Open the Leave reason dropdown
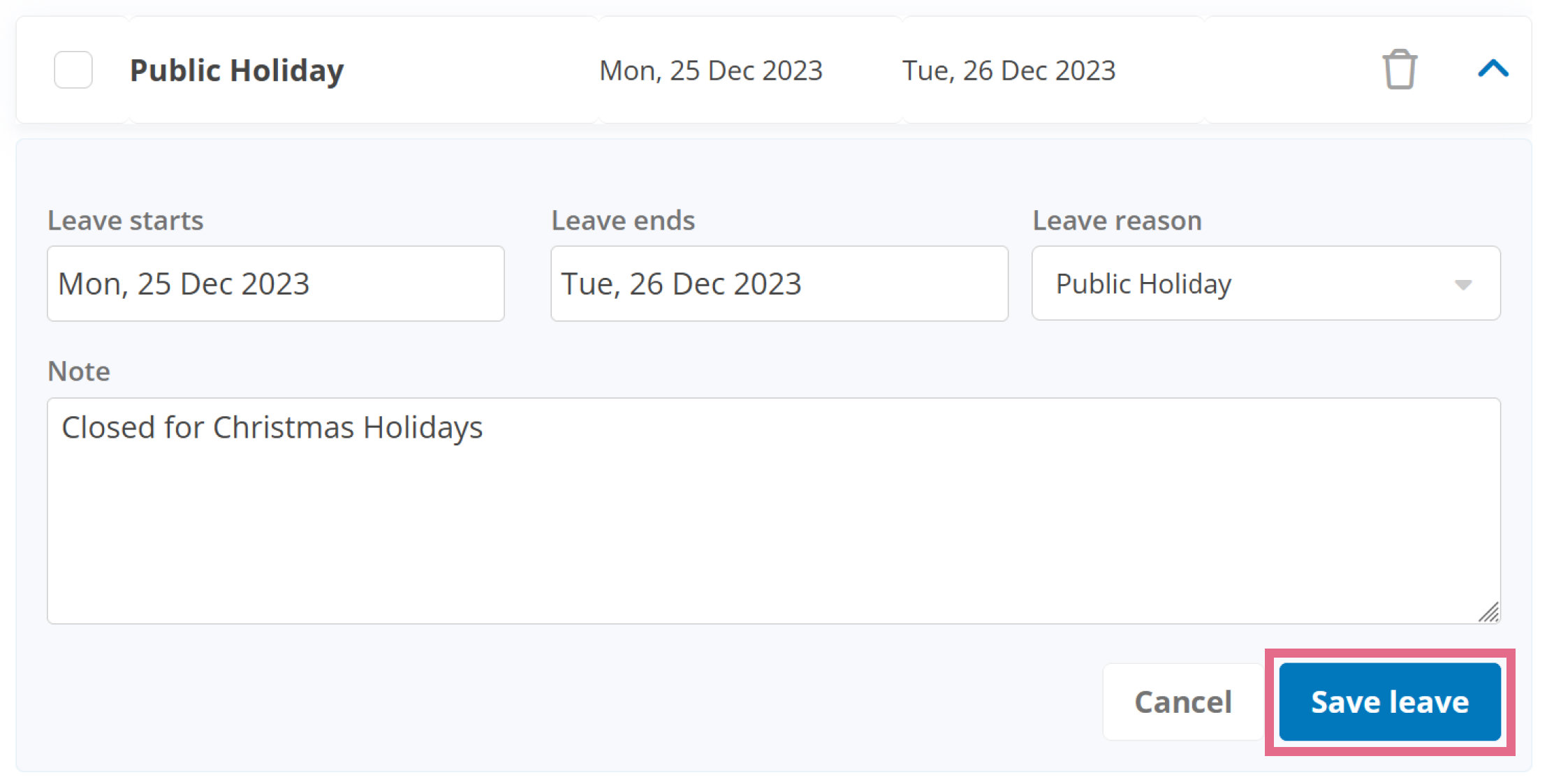The width and height of the screenshot is (1547, 784). coord(1266,283)
